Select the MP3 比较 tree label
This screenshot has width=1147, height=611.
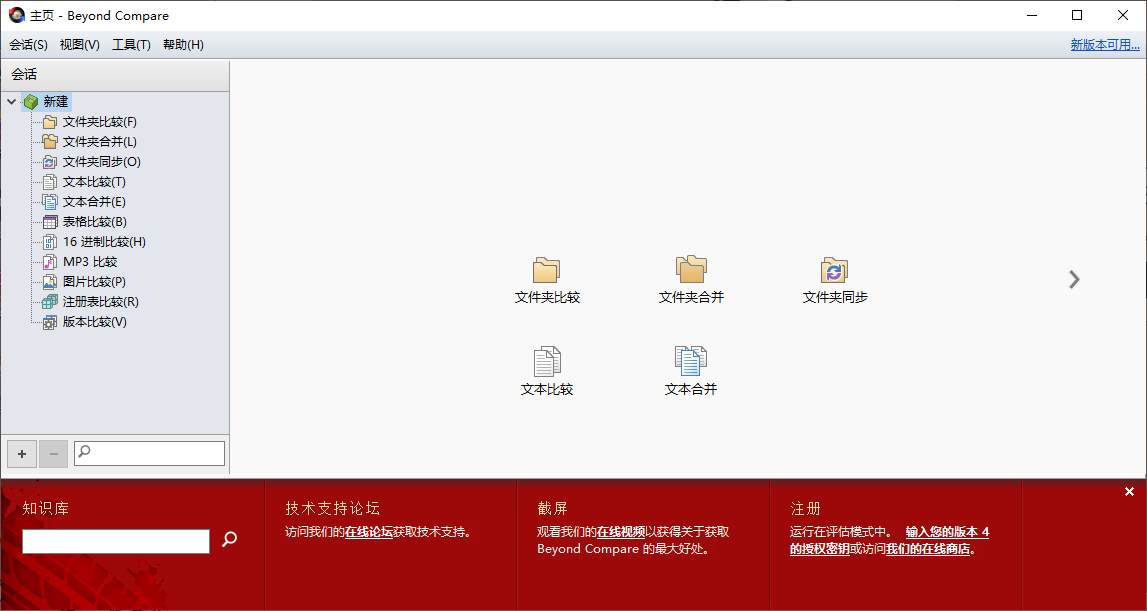click(90, 261)
